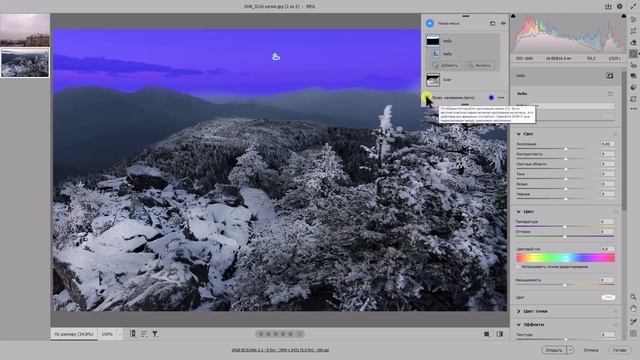Toggle the grid overlay icon
640x360 pixels.
(x=633, y=333)
